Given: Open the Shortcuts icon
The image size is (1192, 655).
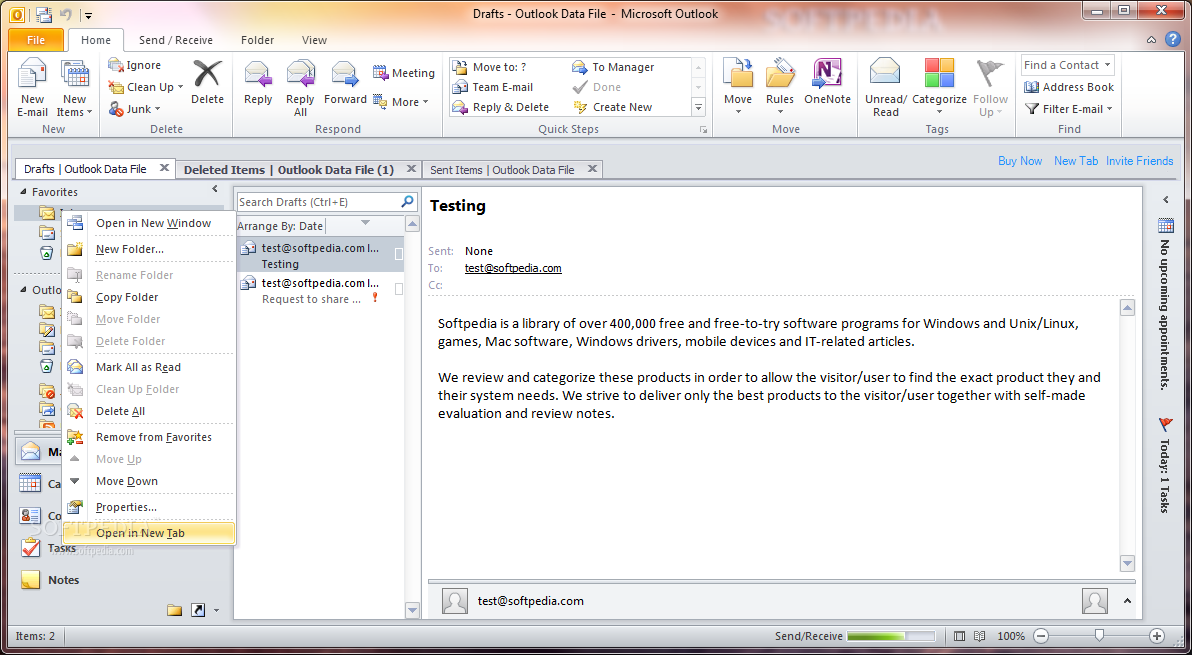Looking at the screenshot, I should click(198, 610).
